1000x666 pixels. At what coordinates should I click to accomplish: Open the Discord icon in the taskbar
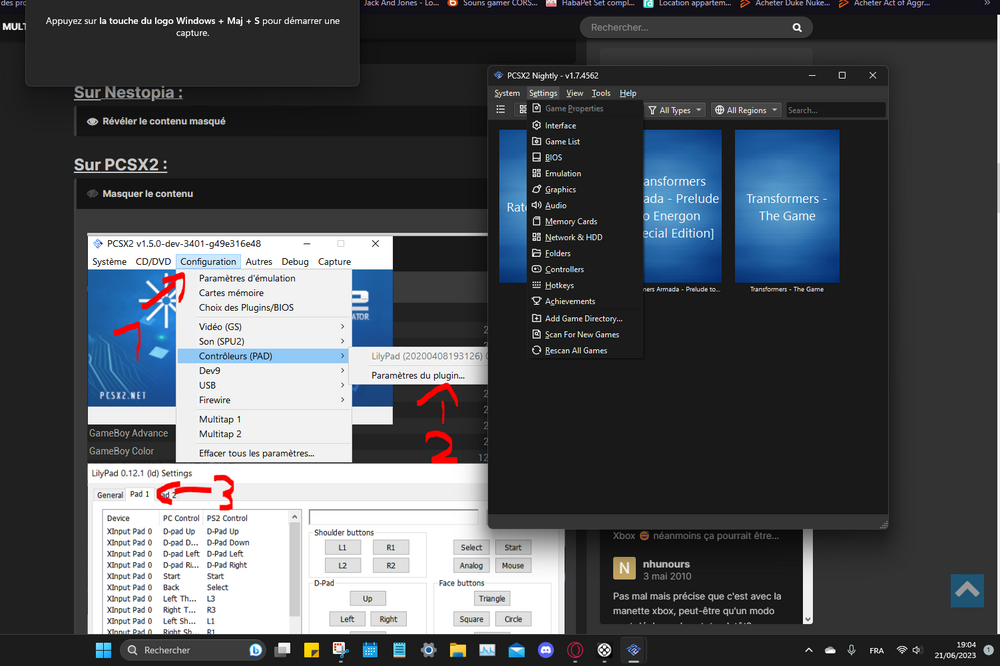tap(546, 650)
